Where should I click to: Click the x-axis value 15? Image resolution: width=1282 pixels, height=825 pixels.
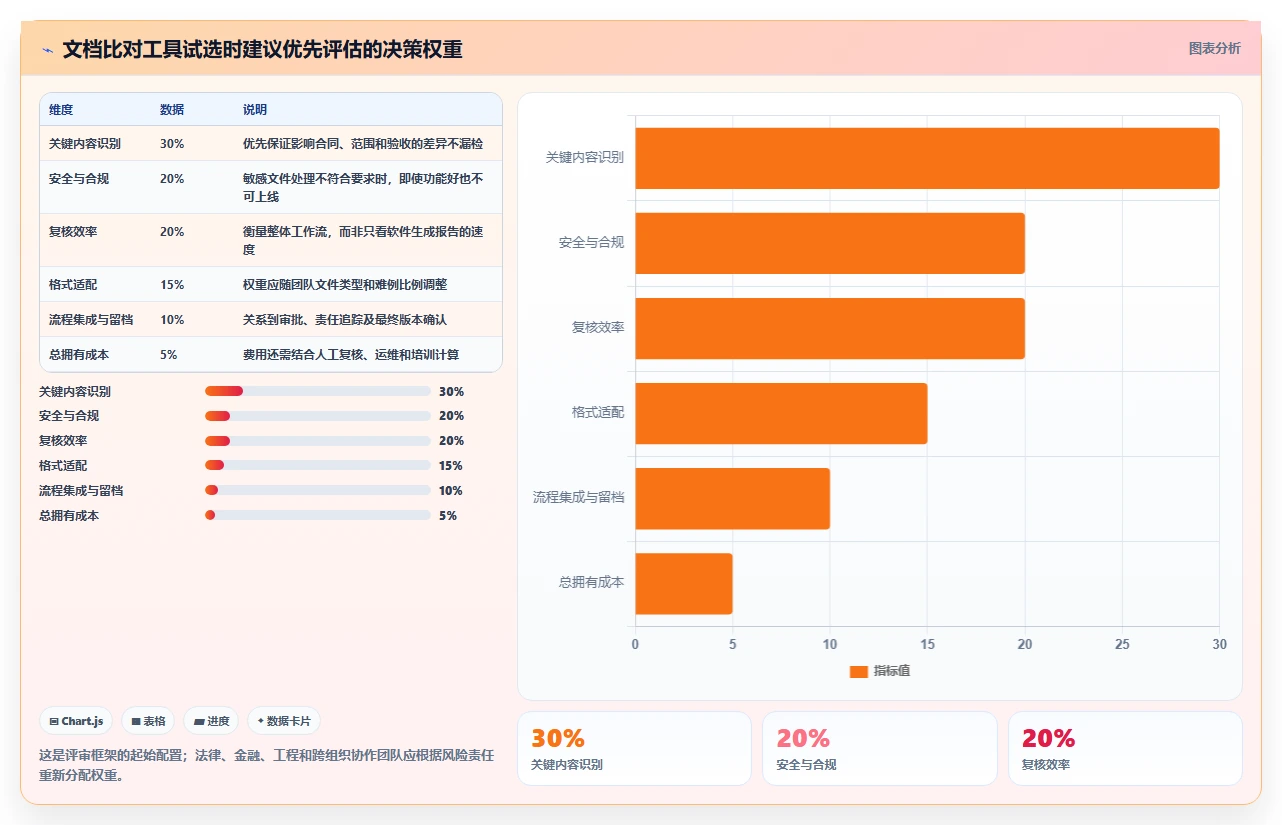click(x=927, y=644)
